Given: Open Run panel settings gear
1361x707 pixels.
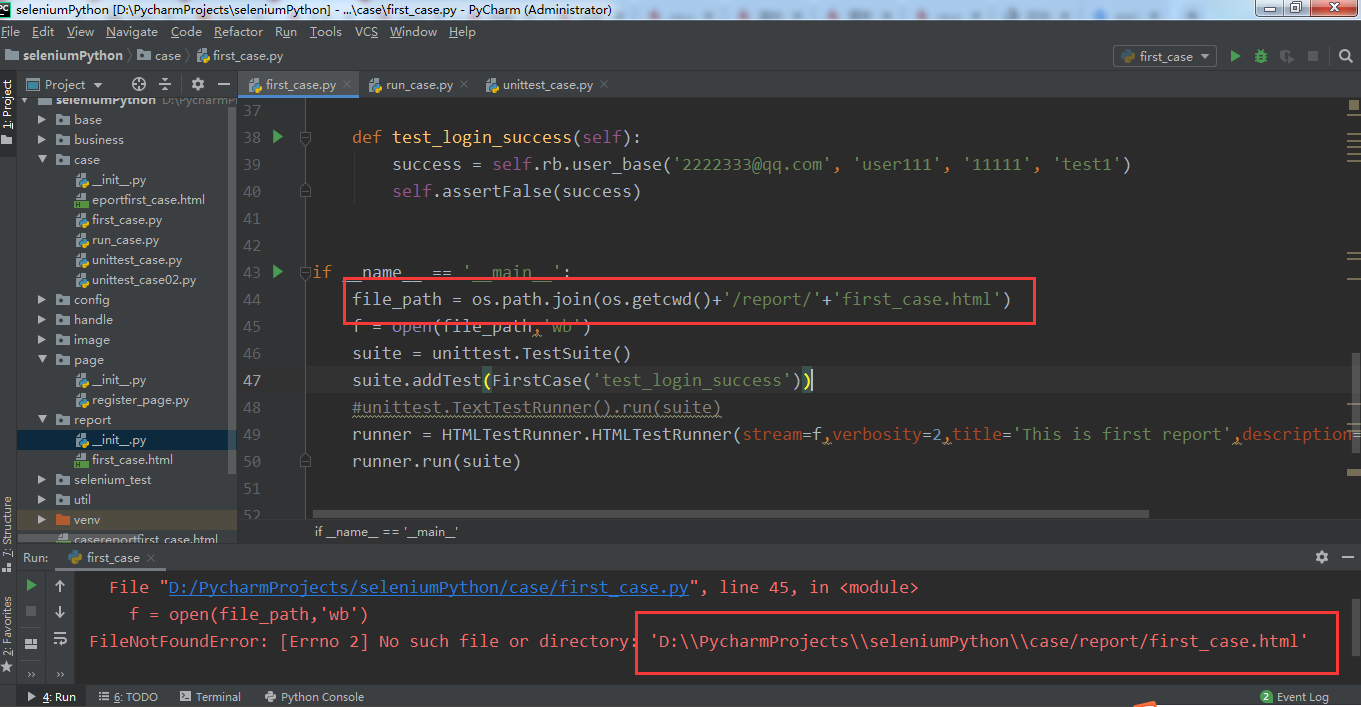Looking at the screenshot, I should pyautogui.click(x=1322, y=557).
